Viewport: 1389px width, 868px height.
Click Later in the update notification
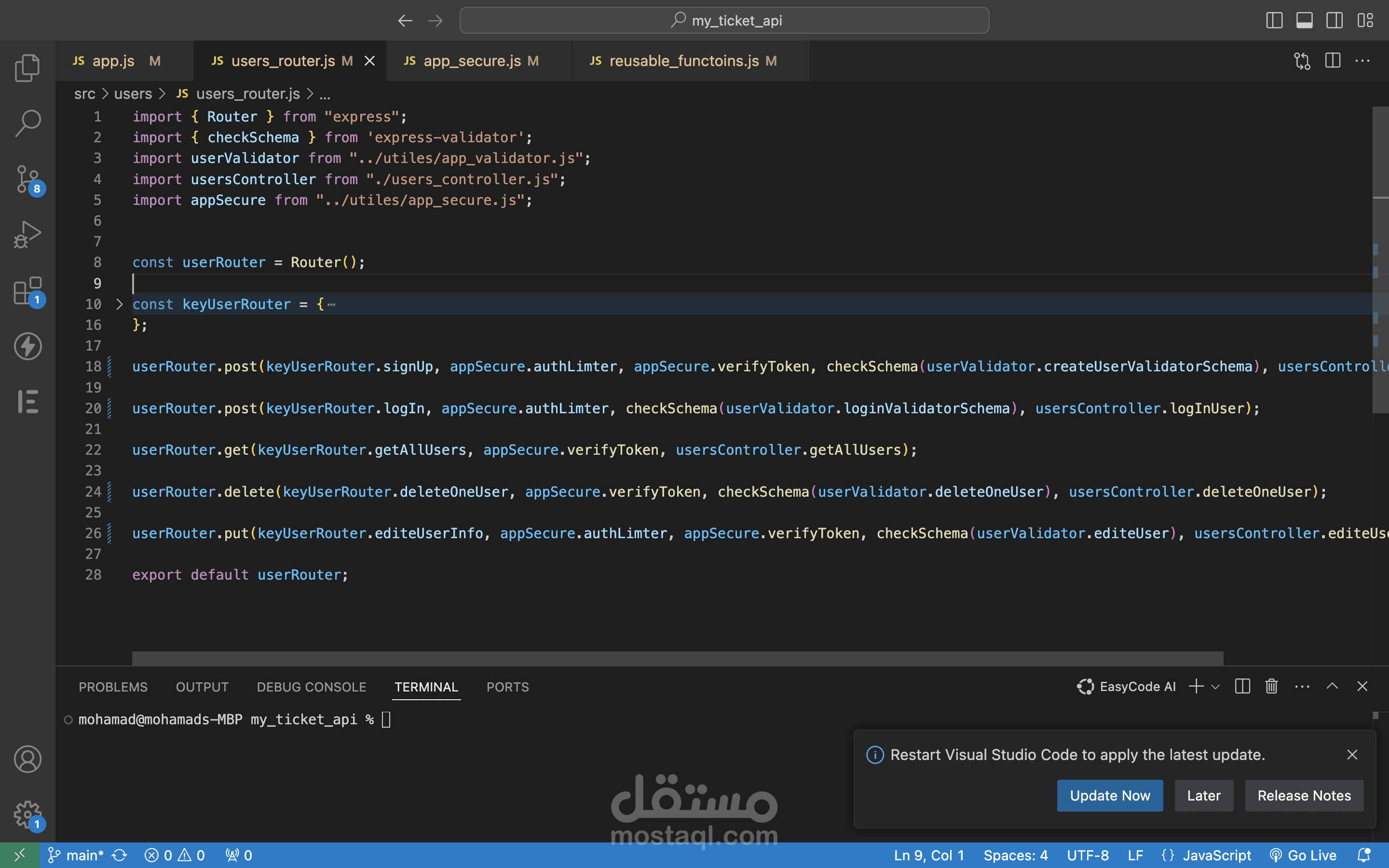point(1204,795)
